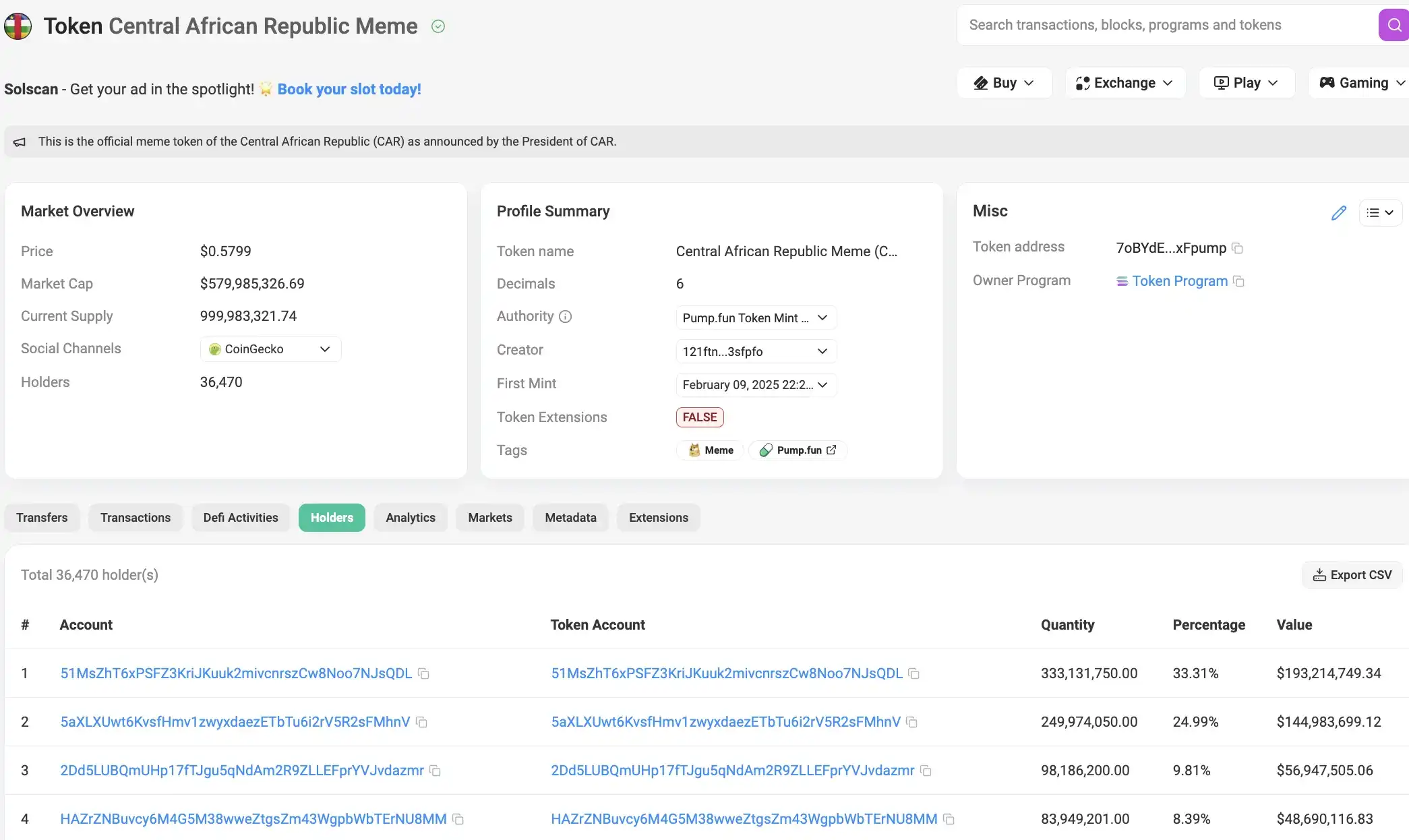This screenshot has width=1409, height=840.
Task: Toggle the Social Channels expander
Action: 324,349
